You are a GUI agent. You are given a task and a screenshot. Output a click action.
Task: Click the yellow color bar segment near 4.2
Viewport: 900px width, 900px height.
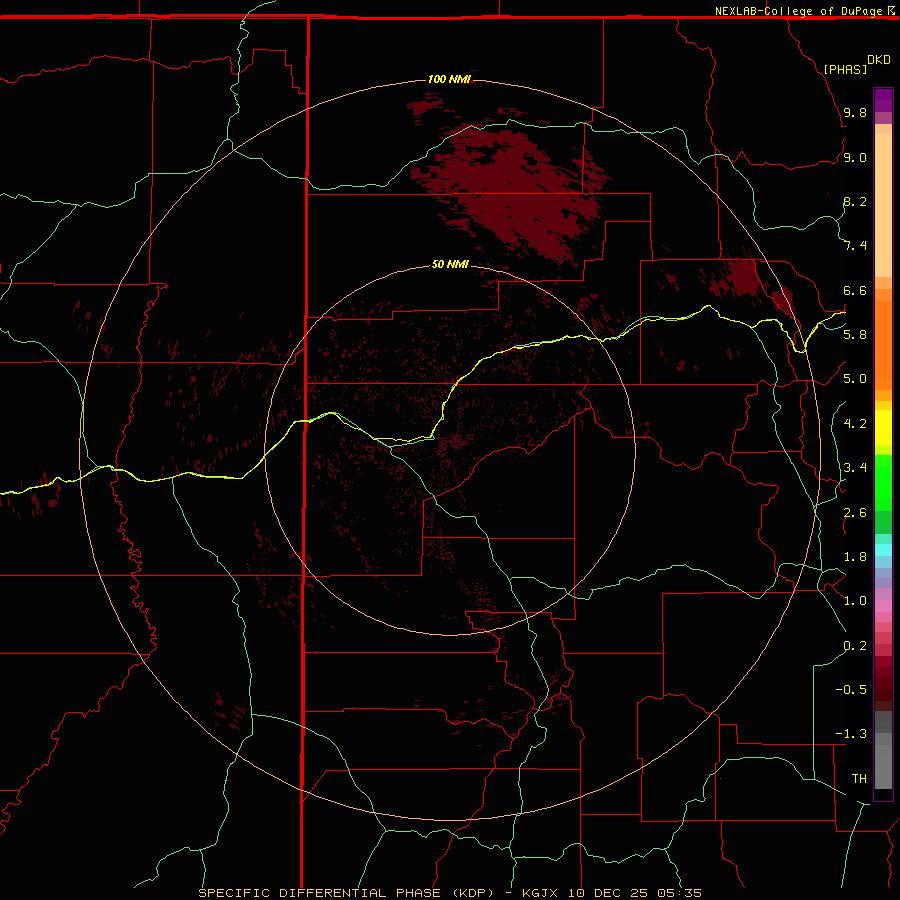click(x=883, y=428)
